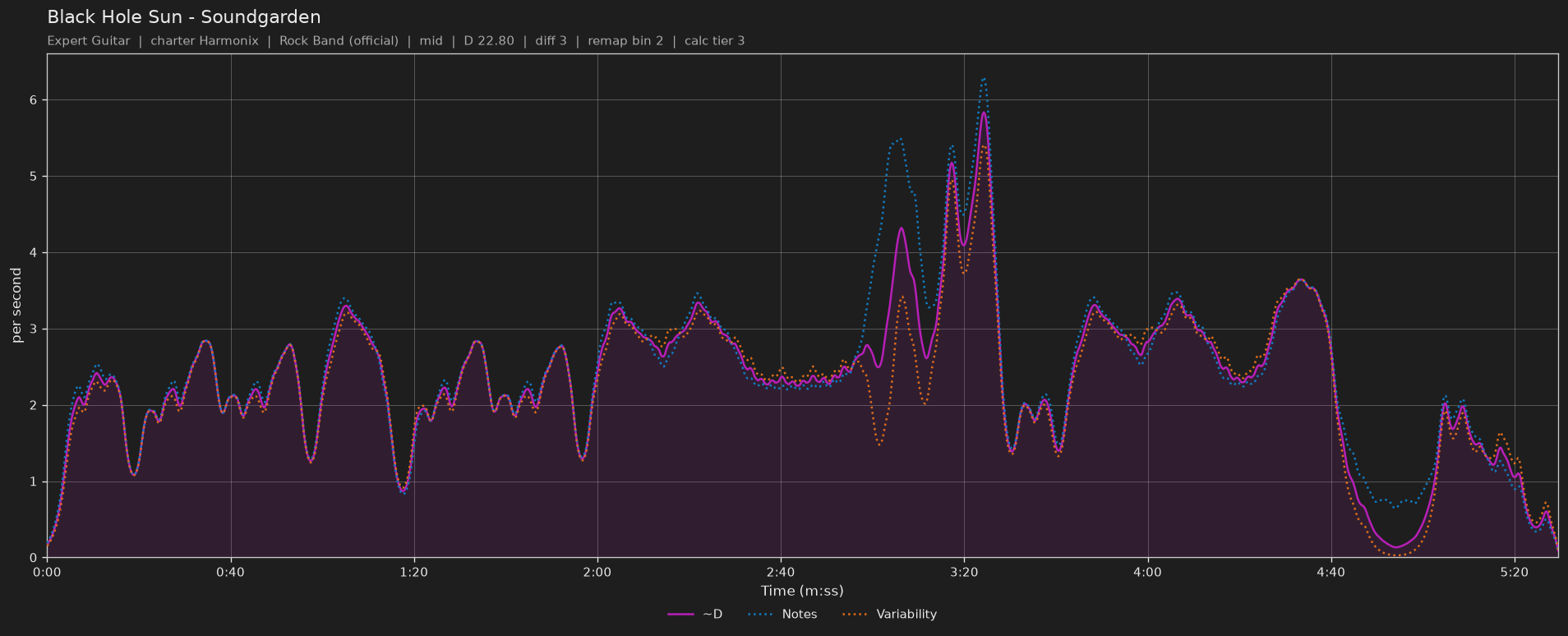Click the y-axis tick label 2
1568x636 pixels.
pos(35,406)
